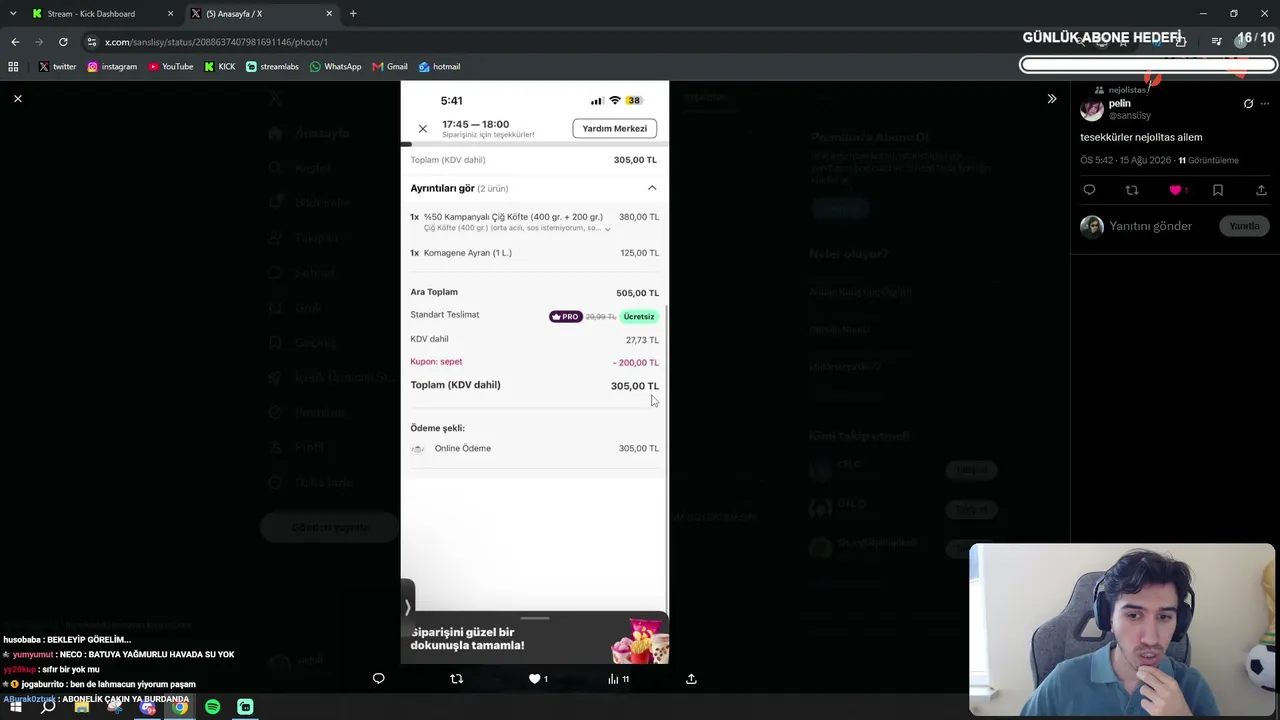Open Windows taskbar search

coord(48,707)
